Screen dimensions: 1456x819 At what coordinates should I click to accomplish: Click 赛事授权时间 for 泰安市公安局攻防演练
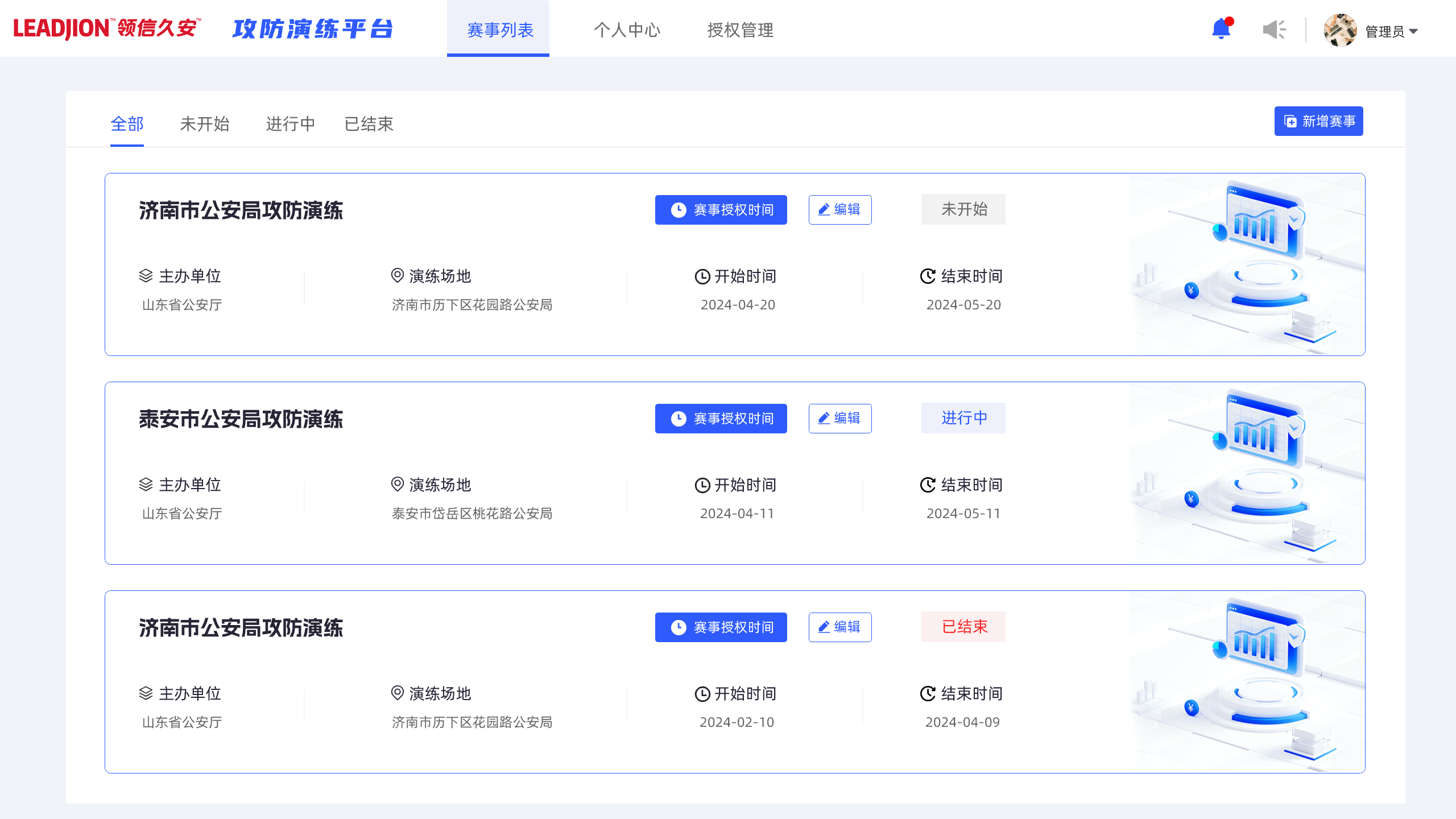[721, 419]
